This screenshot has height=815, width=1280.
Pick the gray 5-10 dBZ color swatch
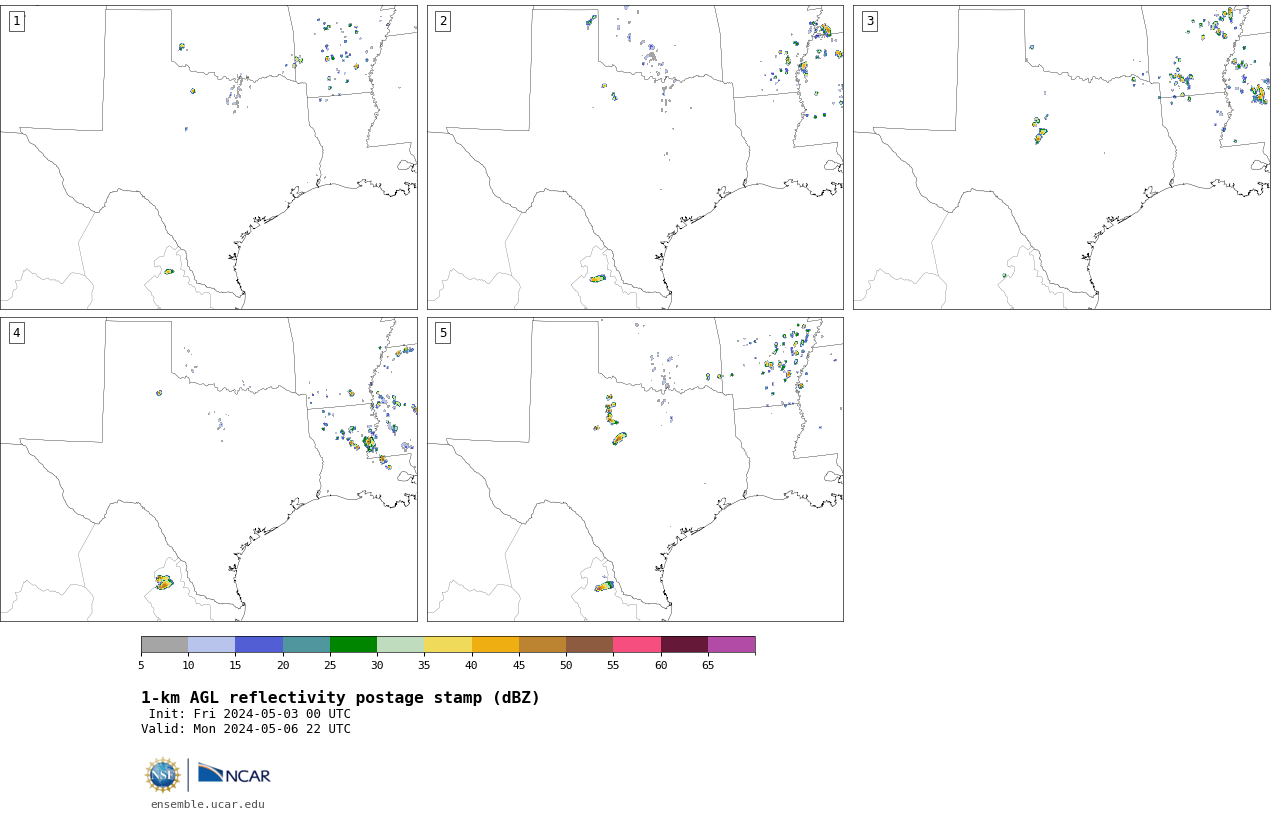pos(164,644)
